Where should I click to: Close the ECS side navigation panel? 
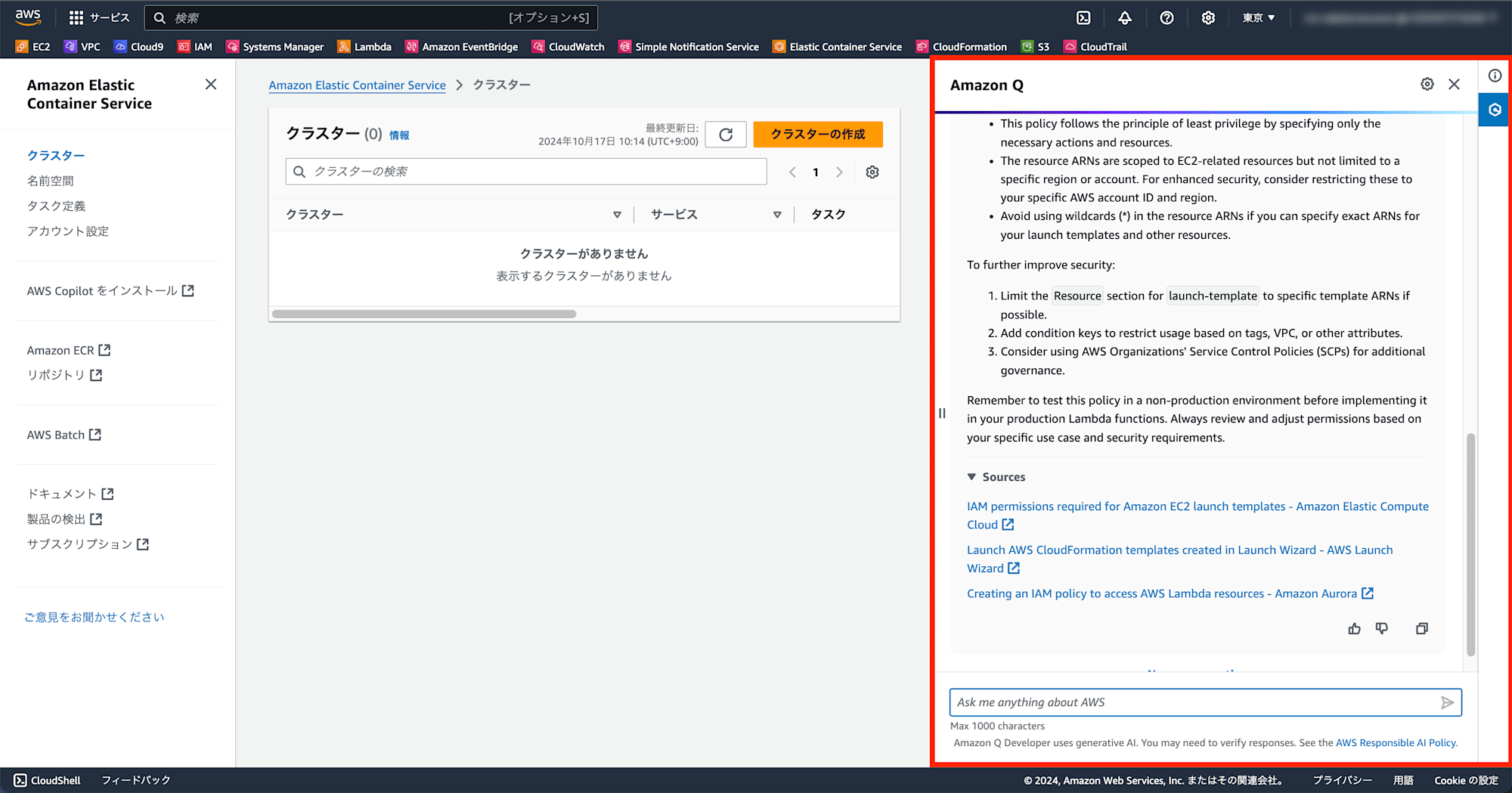[211, 85]
